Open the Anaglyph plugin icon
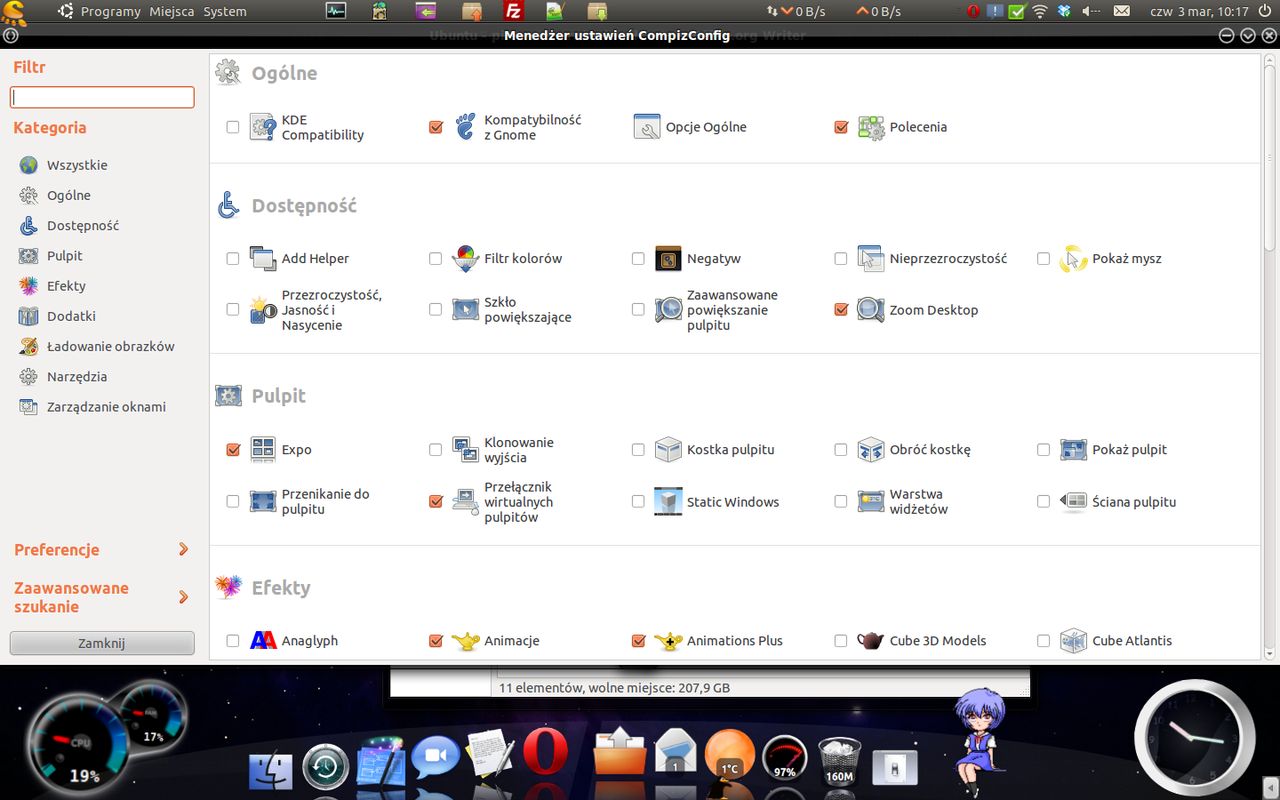The image size is (1280, 800). (x=263, y=641)
